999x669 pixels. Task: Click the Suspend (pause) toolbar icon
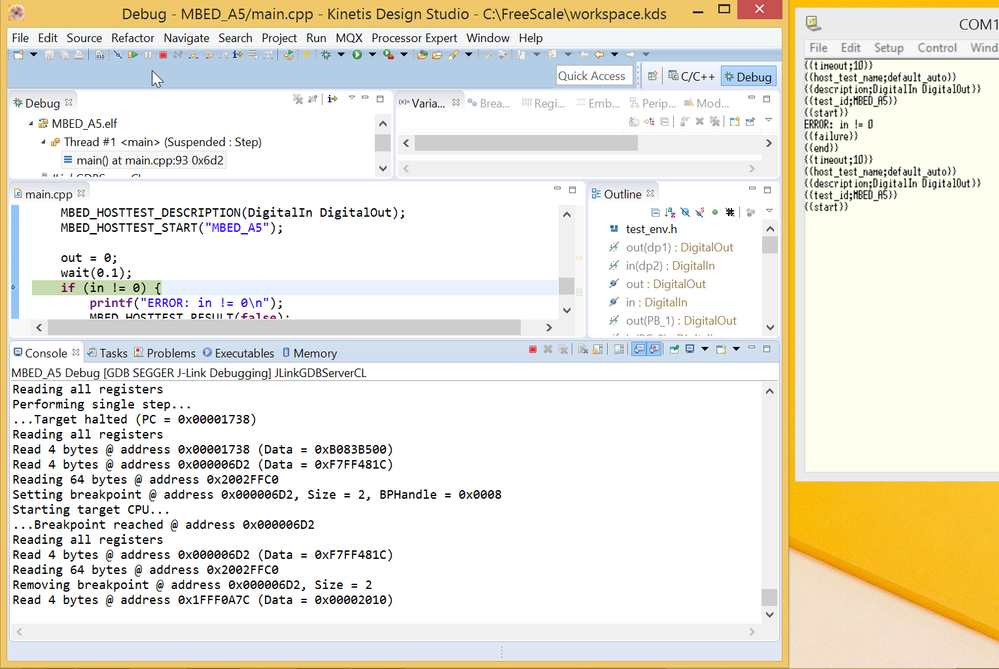click(148, 55)
